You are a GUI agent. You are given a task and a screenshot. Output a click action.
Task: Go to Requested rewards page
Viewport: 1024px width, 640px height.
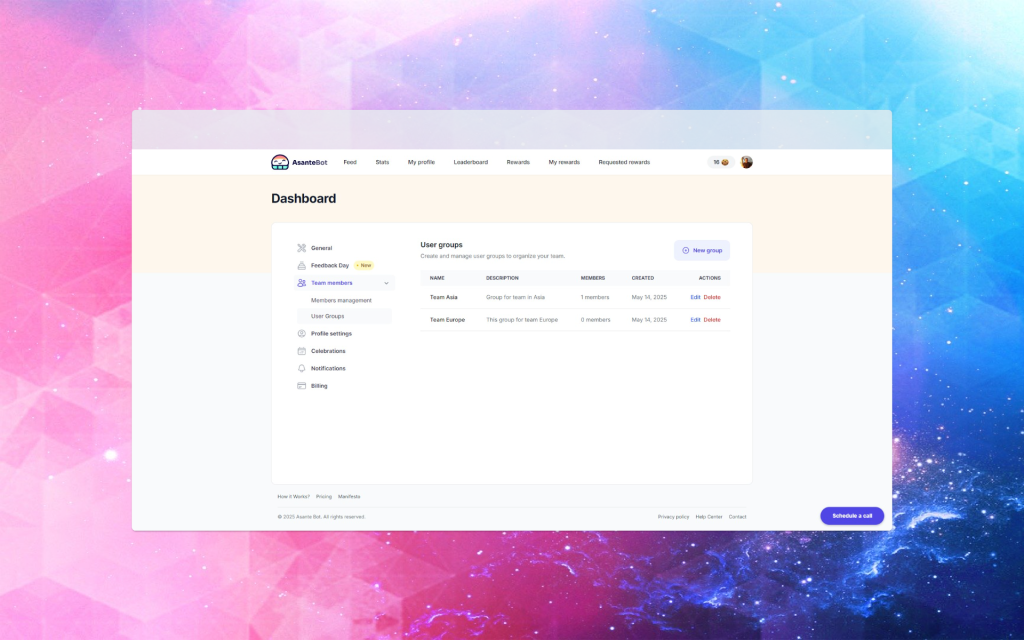tap(624, 162)
